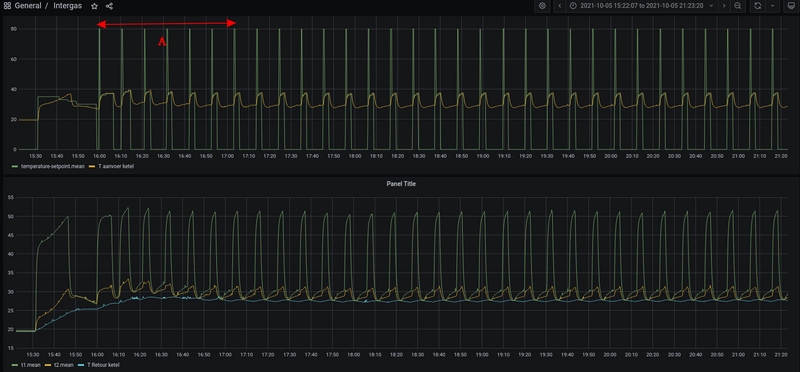Image resolution: width=800 pixels, height=372 pixels.
Task: Open dashboard settings gear icon
Action: pyautogui.click(x=542, y=6)
